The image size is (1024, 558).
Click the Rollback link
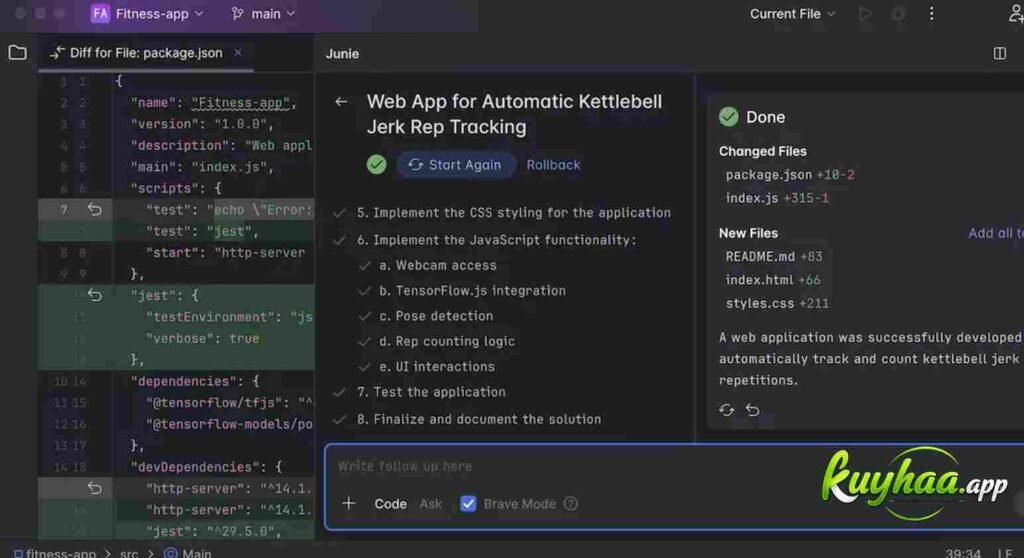click(x=553, y=165)
